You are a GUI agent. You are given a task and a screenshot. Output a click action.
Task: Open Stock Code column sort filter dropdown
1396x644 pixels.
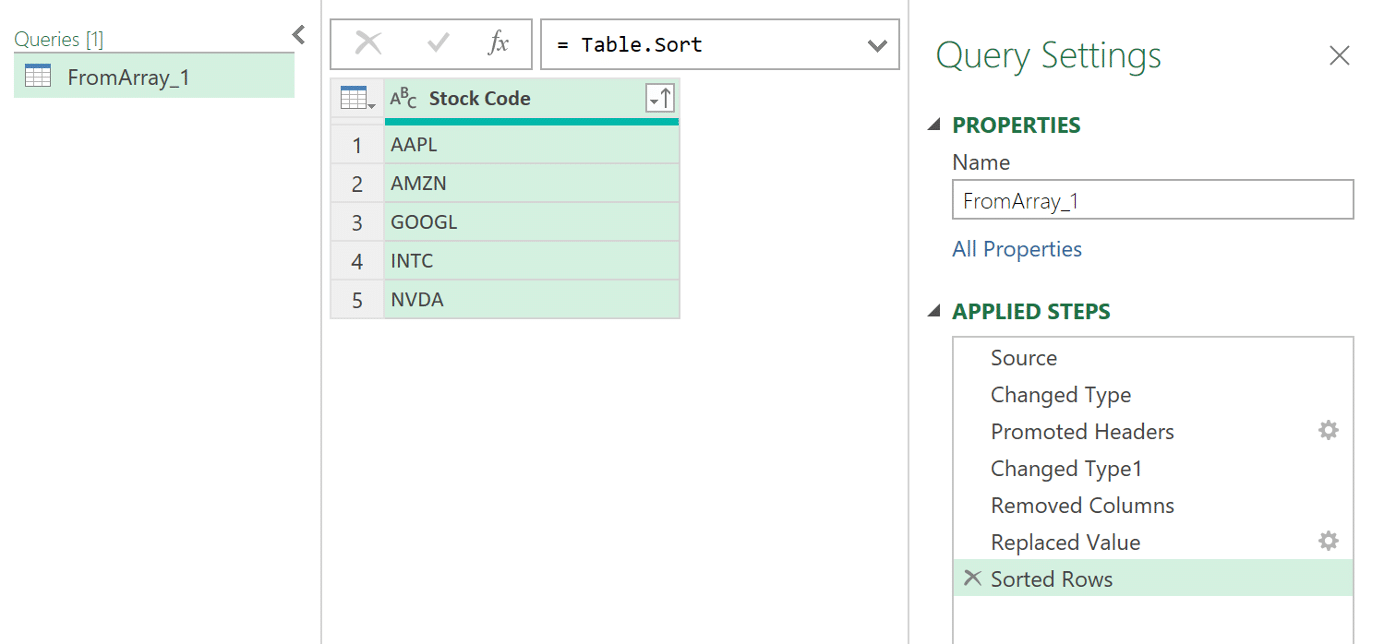point(660,98)
